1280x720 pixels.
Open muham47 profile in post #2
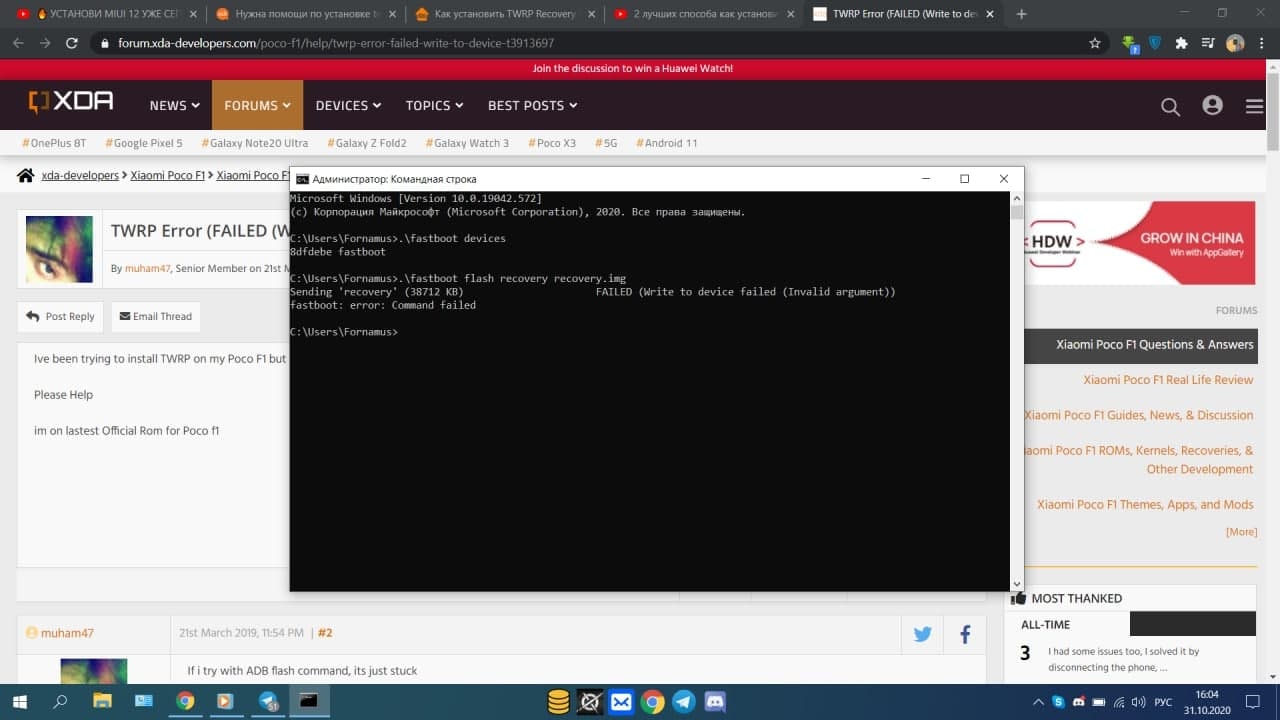pyautogui.click(x=67, y=633)
